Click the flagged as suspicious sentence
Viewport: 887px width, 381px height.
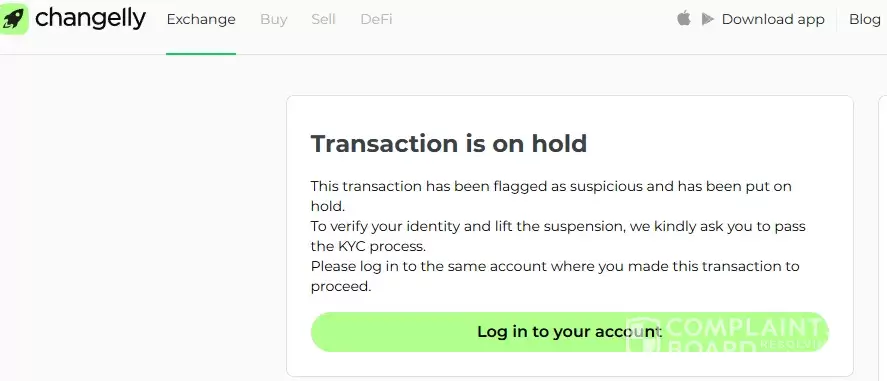coord(551,196)
